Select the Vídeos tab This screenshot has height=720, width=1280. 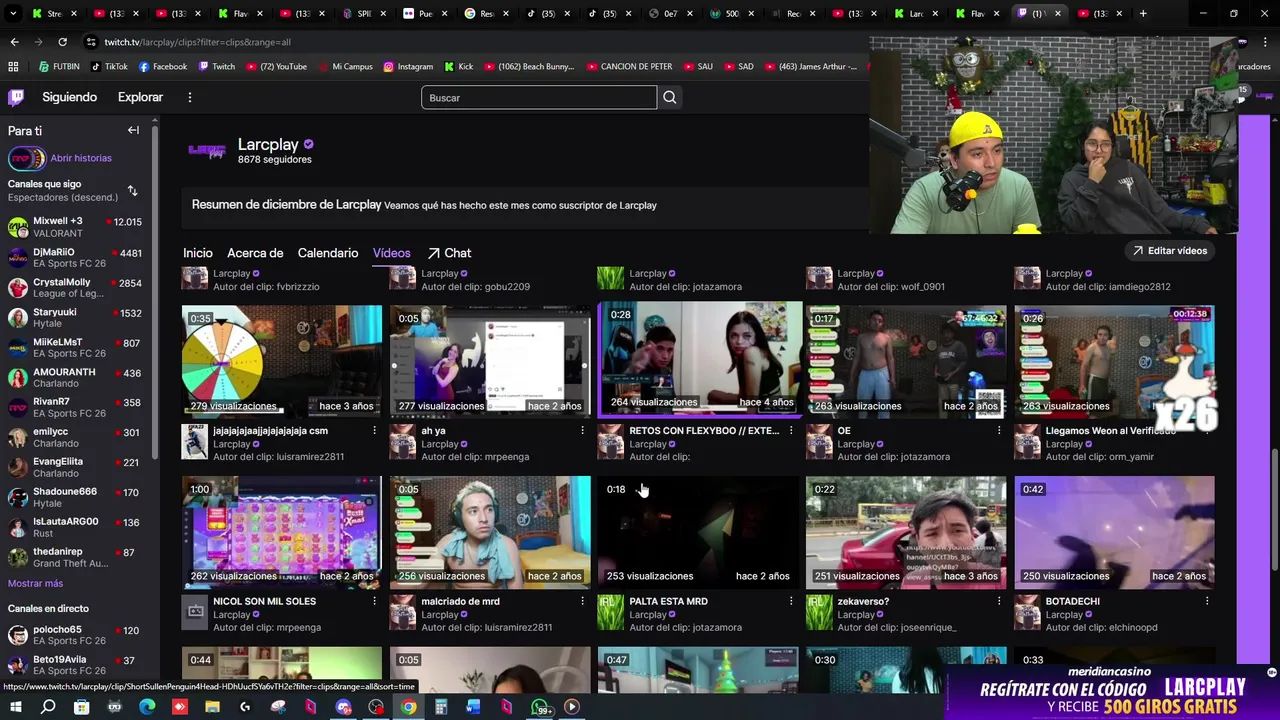click(391, 253)
